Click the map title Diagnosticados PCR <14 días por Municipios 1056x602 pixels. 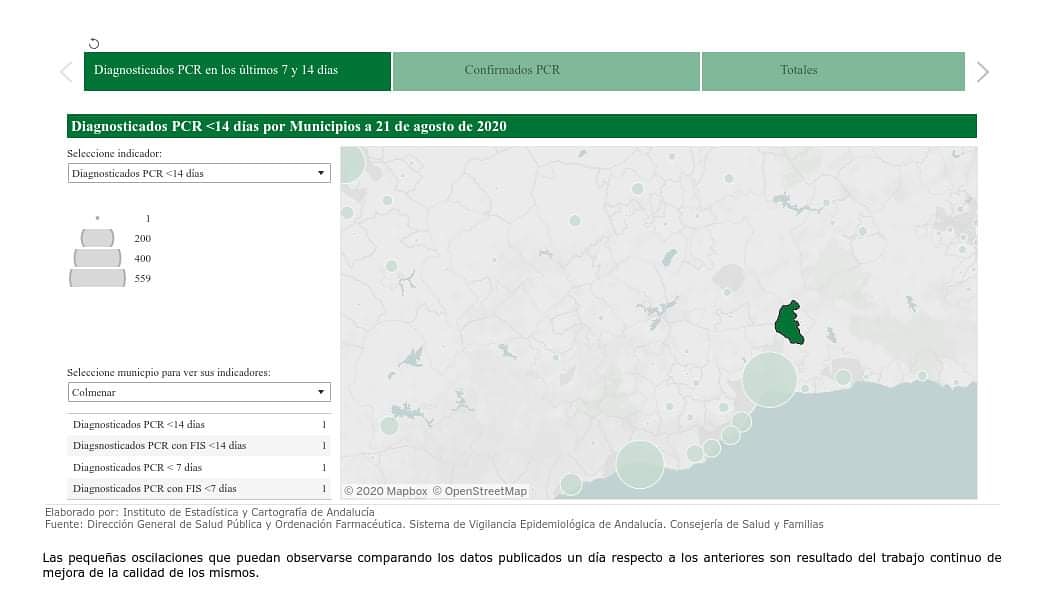[289, 127]
